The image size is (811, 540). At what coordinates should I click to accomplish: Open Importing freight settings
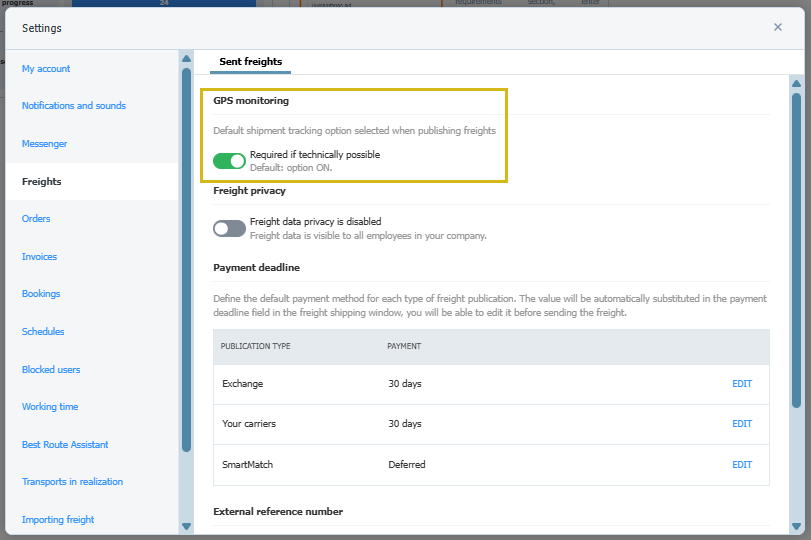[58, 520]
